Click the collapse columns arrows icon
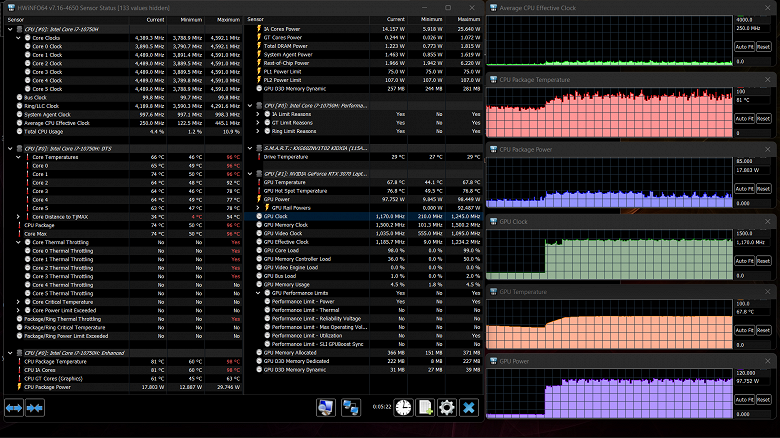Image resolution: width=780 pixels, height=438 pixels. click(x=35, y=408)
